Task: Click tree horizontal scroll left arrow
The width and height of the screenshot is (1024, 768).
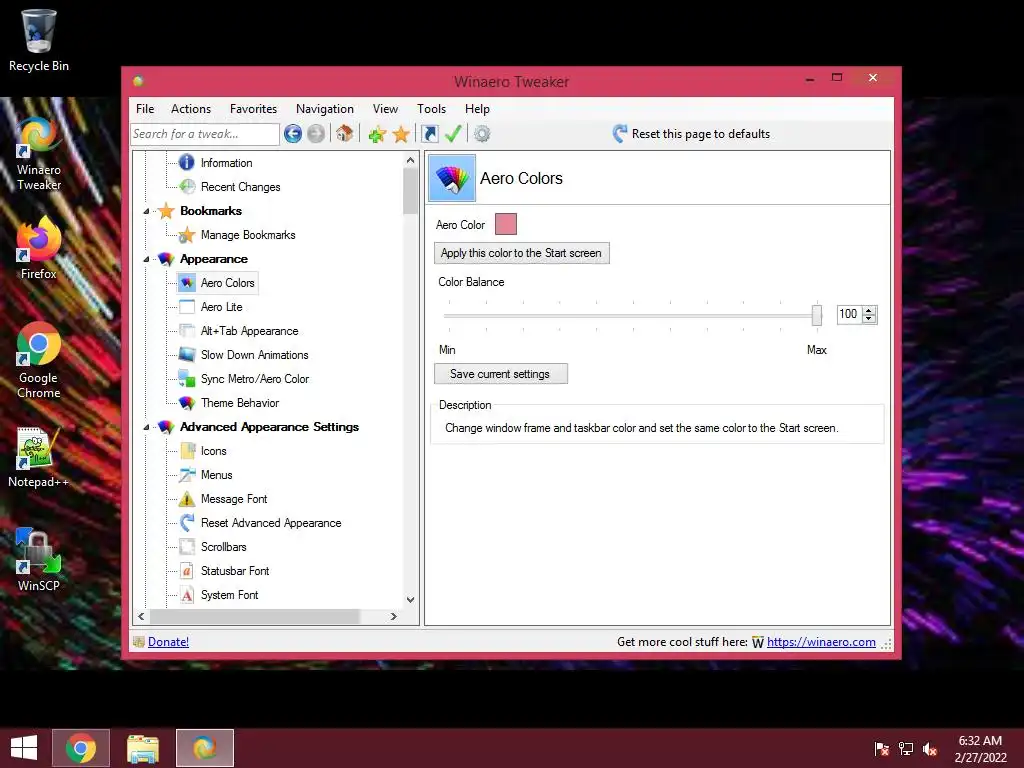Action: coord(142,616)
